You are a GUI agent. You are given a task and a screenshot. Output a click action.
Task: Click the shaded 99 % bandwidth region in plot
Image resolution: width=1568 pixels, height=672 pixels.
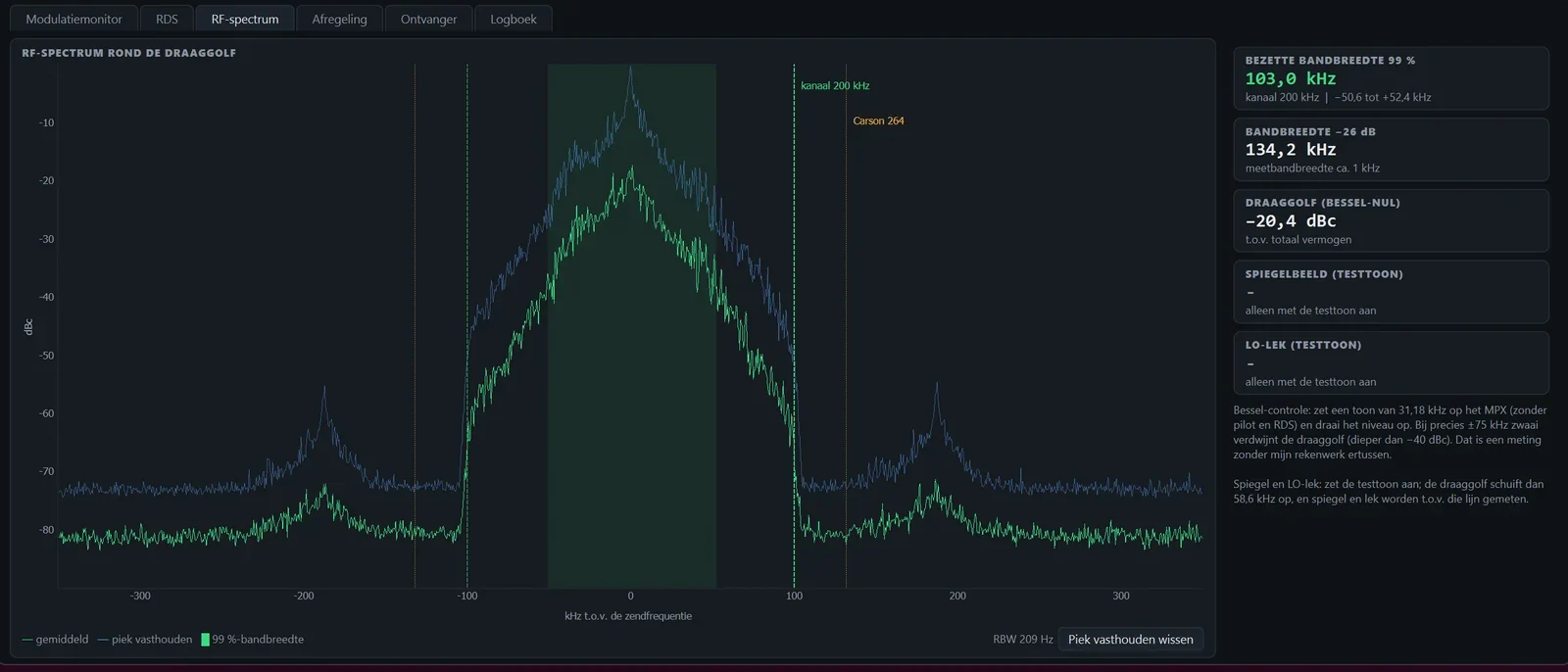pos(631,325)
